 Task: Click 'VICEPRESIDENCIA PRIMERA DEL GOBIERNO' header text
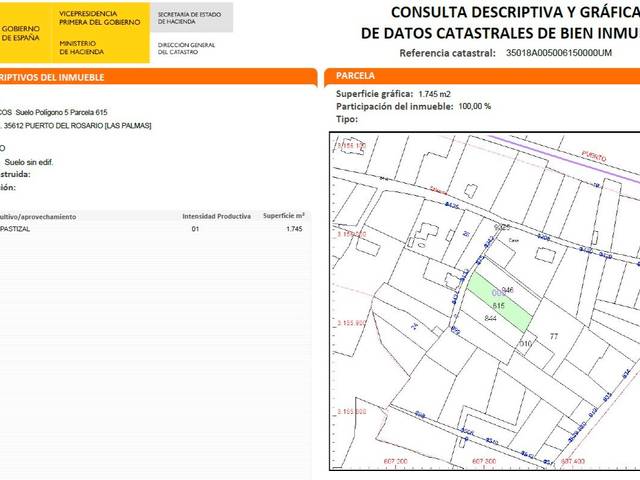click(x=99, y=18)
